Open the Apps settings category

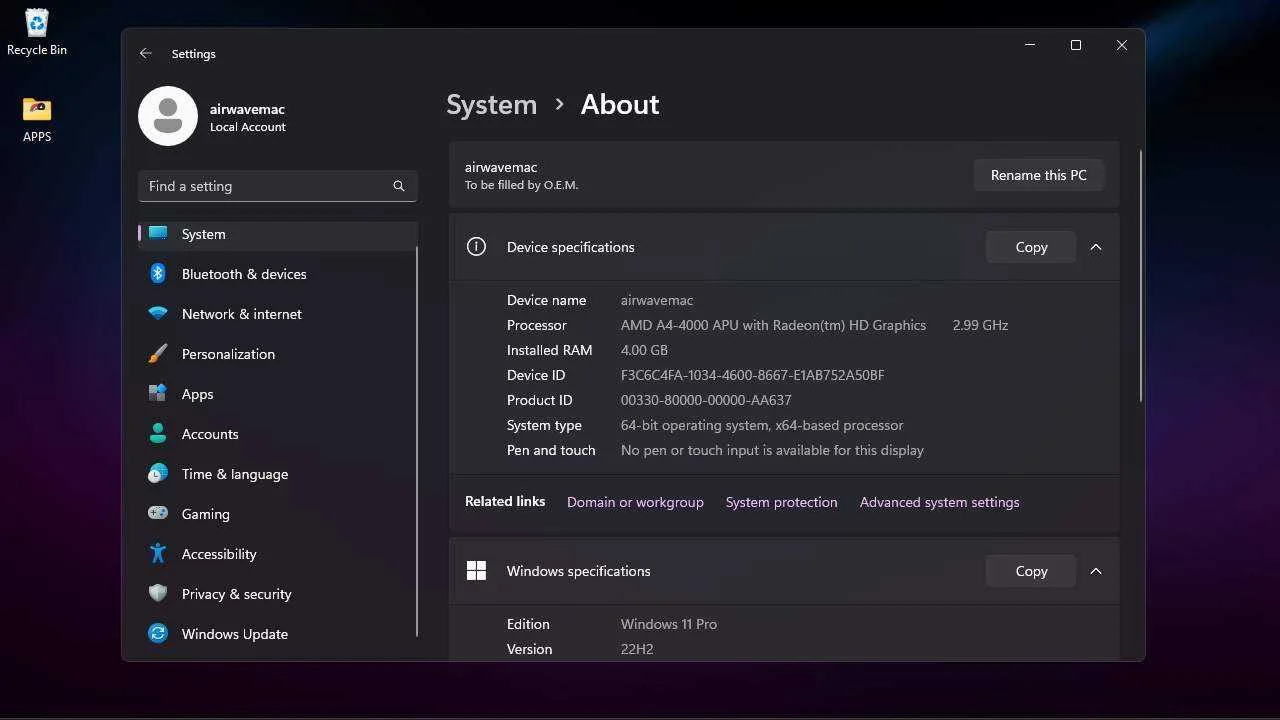277,394
